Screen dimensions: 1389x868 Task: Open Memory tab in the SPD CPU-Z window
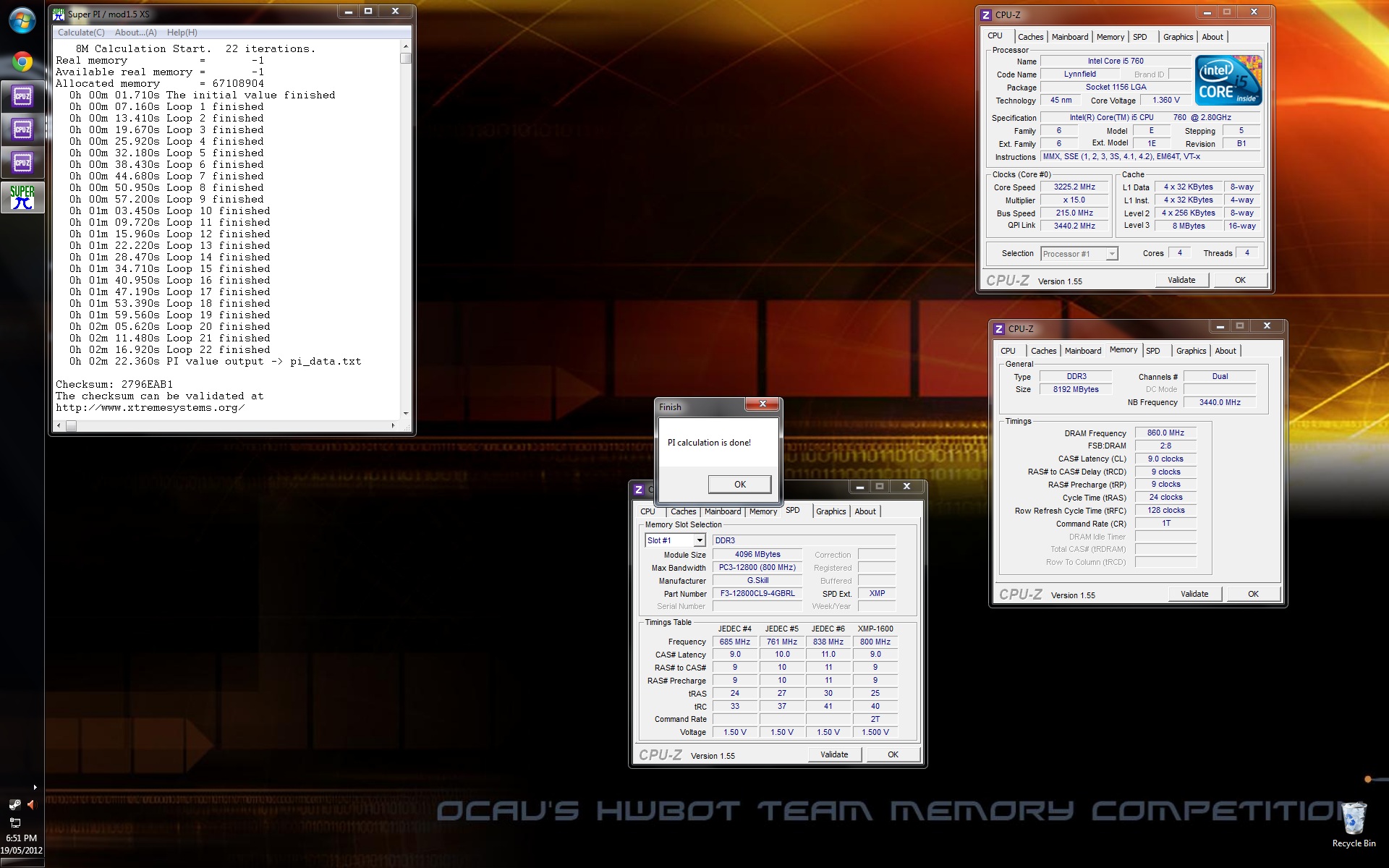[x=763, y=511]
